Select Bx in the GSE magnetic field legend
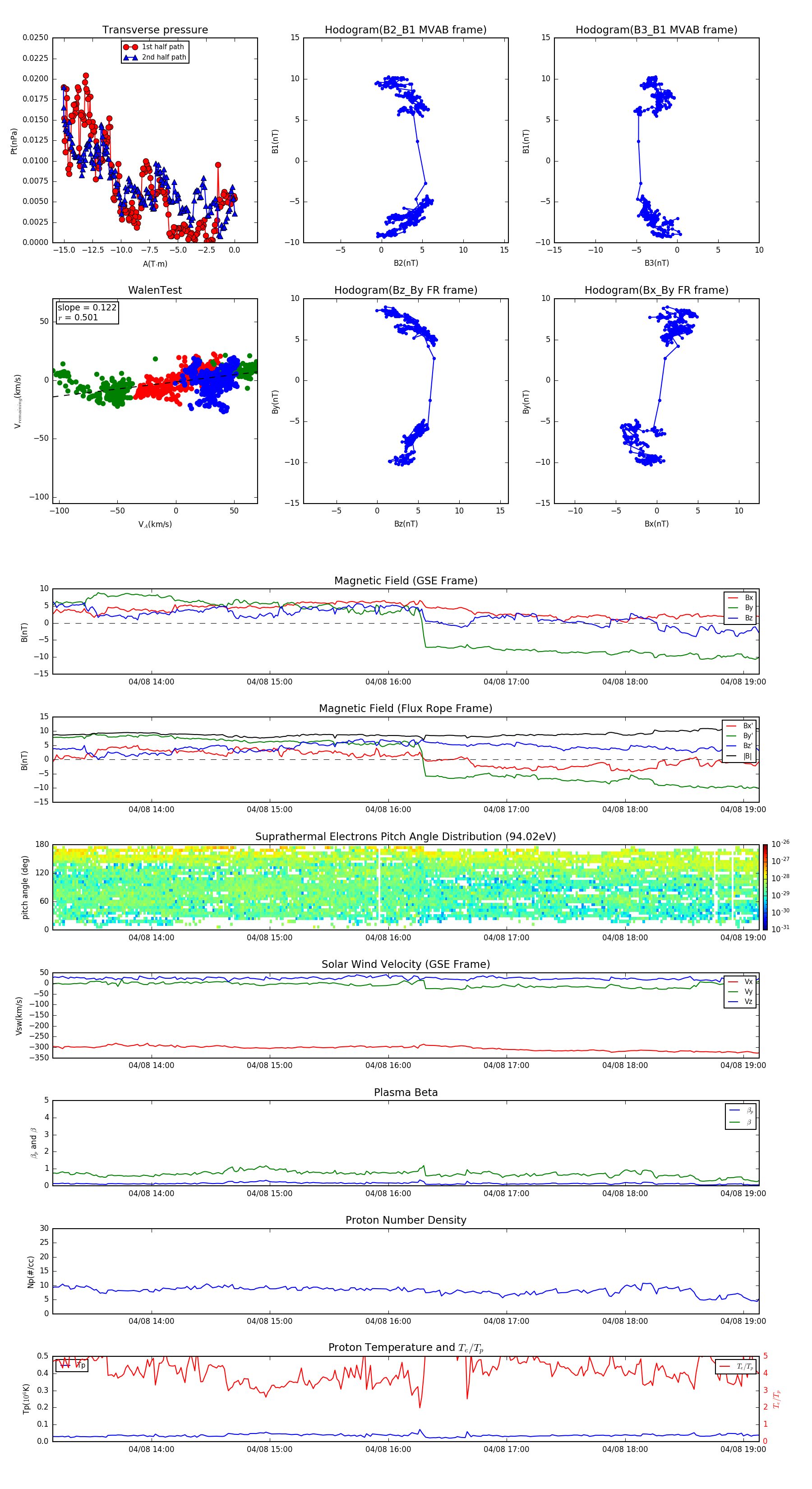The image size is (812, 1489). click(x=740, y=598)
